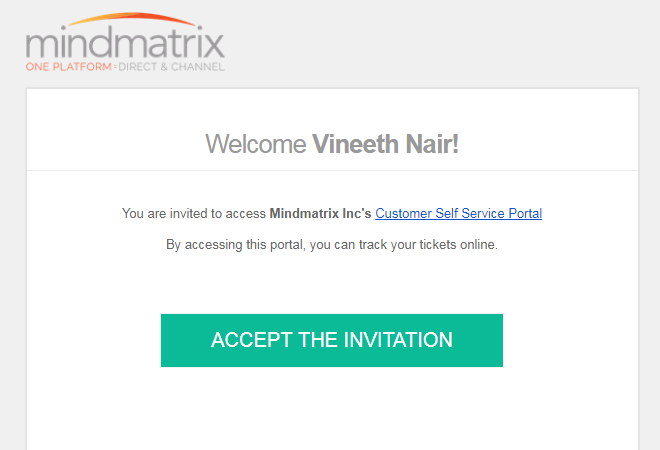Click the word 'ACCEPT' on the green button

[x=252, y=340]
